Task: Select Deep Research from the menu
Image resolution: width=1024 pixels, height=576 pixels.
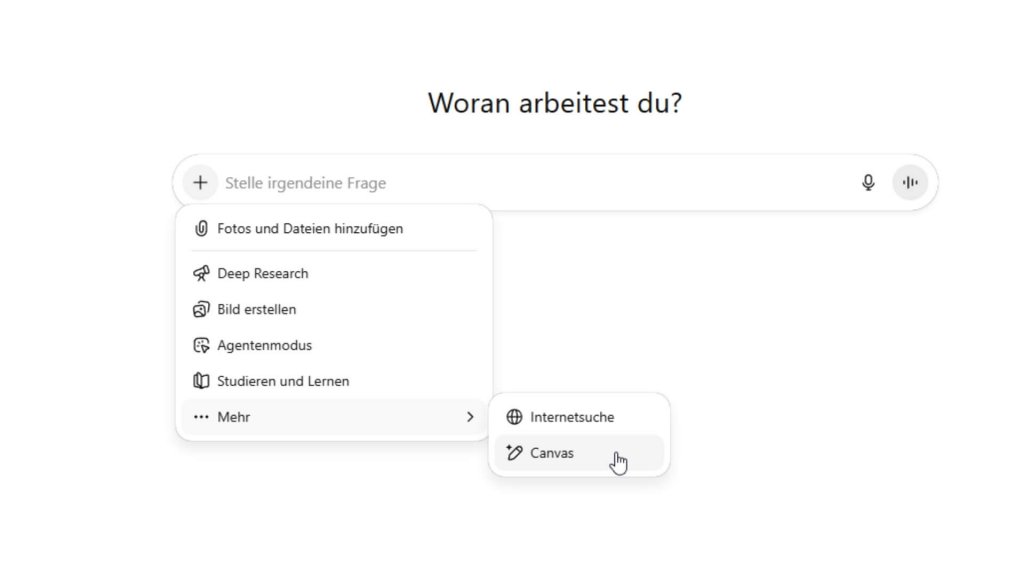Action: tap(263, 273)
